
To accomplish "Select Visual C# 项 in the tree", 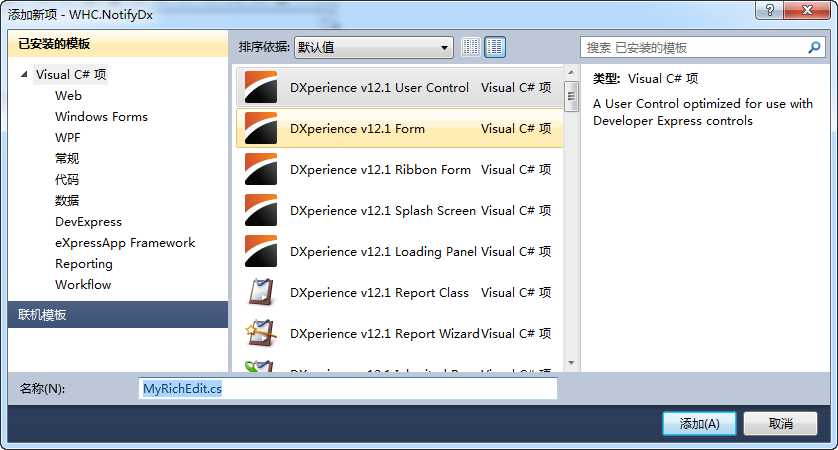I will 71,74.
